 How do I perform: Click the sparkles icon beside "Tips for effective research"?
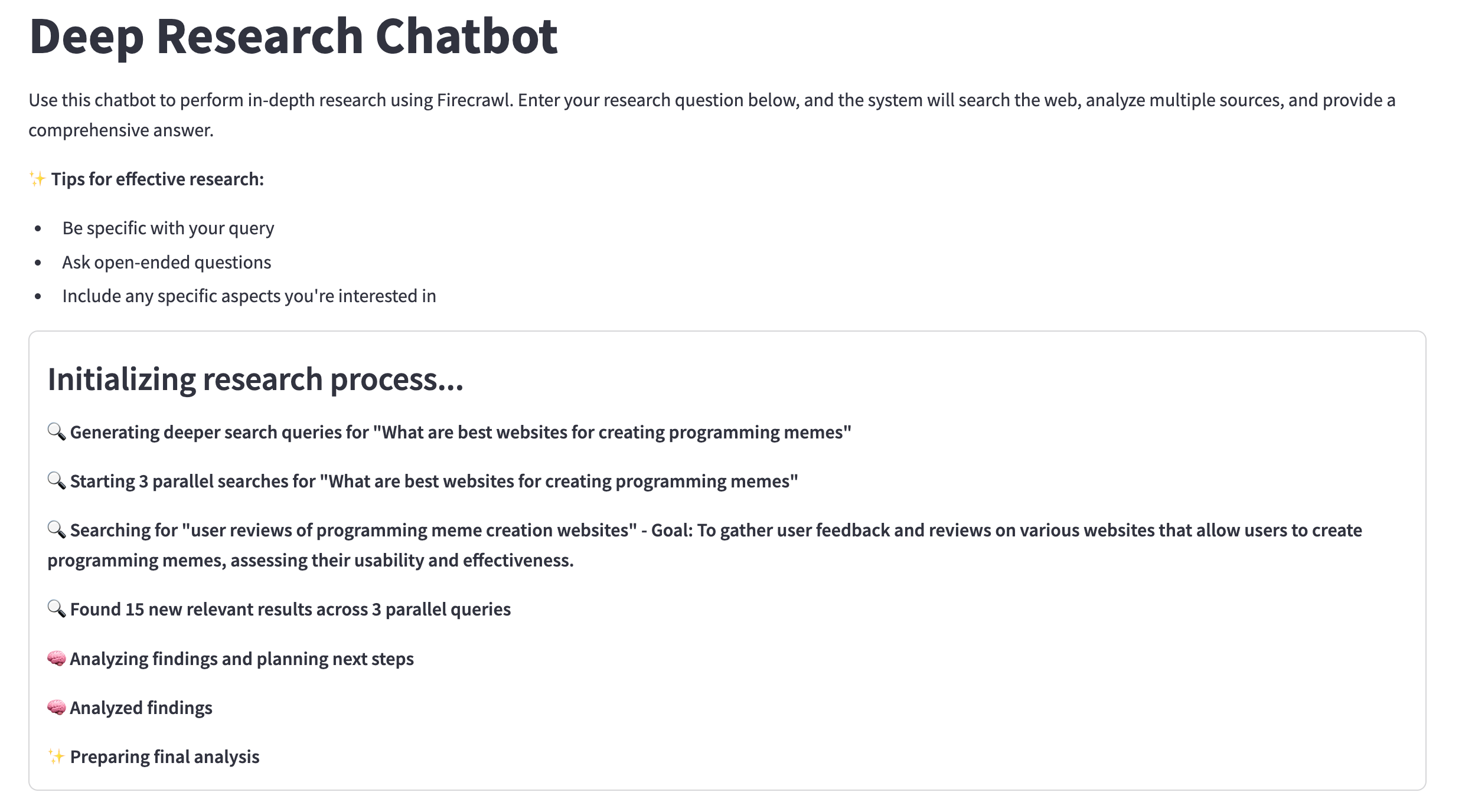tap(38, 179)
